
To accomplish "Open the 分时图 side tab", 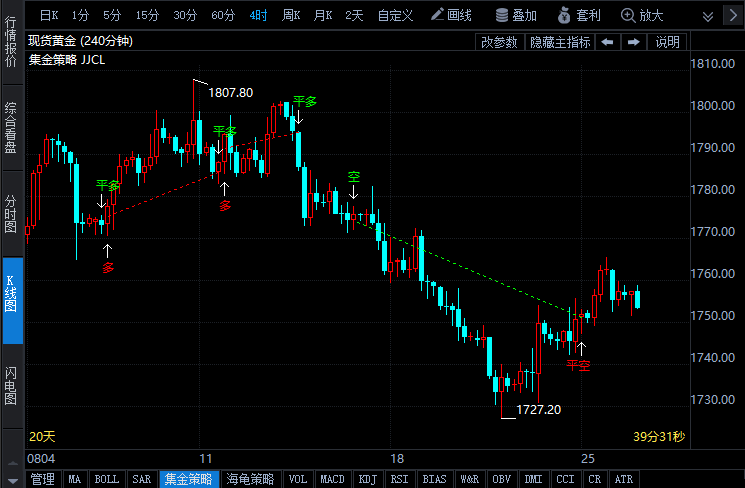I will (11, 213).
